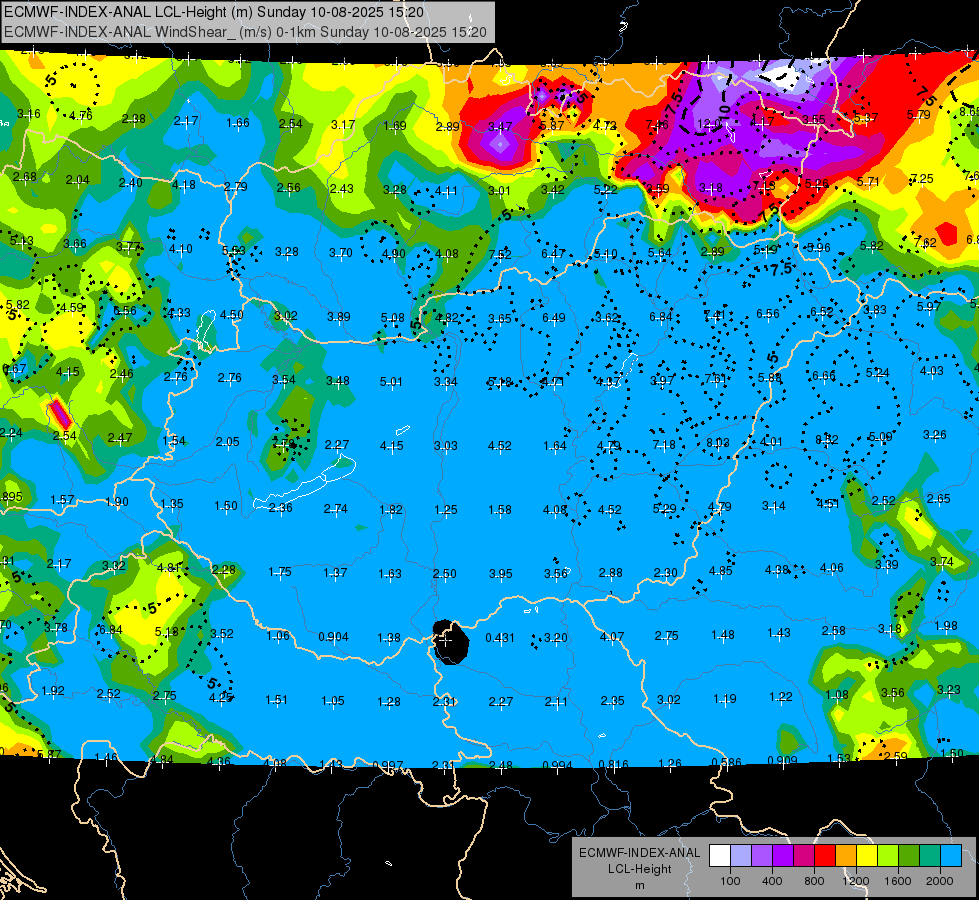The image size is (979, 900).
Task: Click the wind shear value 5.29
Action: point(664,509)
